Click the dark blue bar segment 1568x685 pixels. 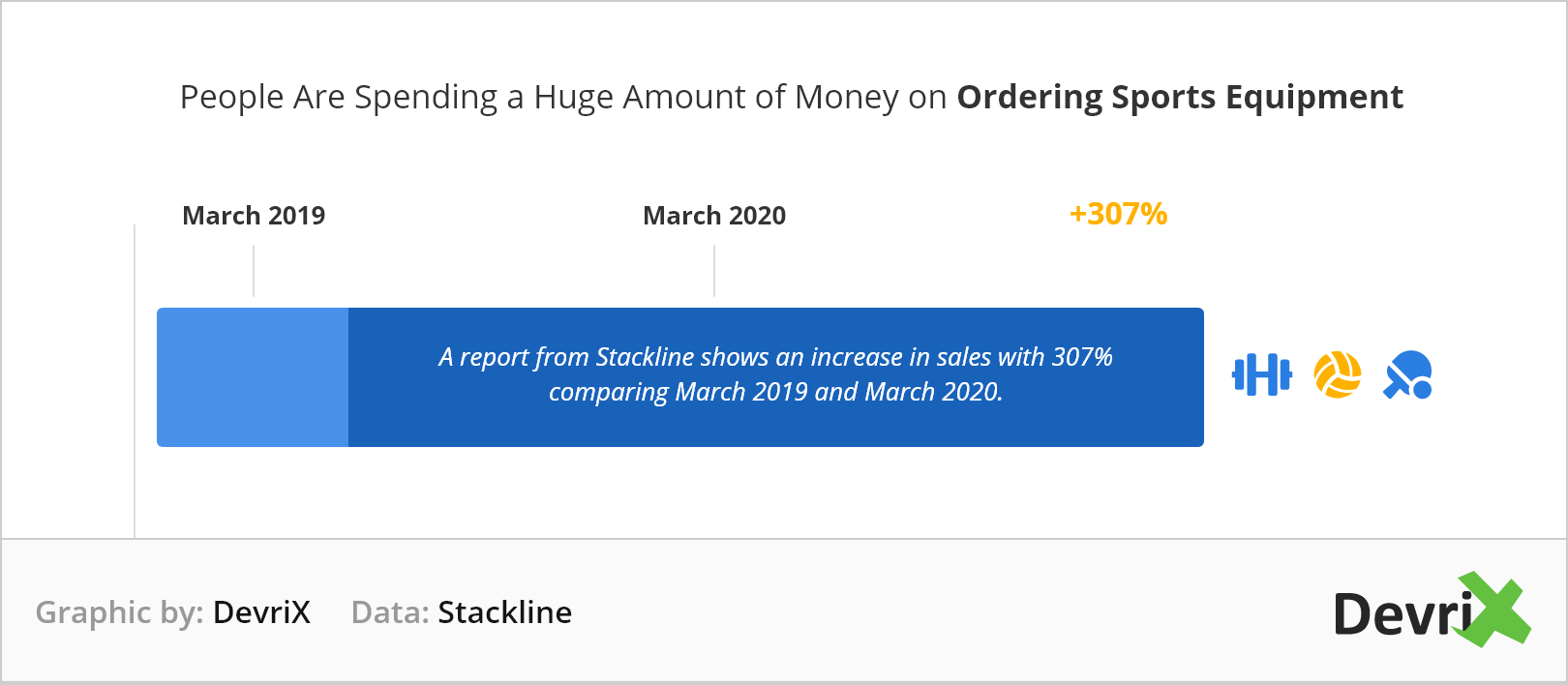pyautogui.click(x=776, y=377)
